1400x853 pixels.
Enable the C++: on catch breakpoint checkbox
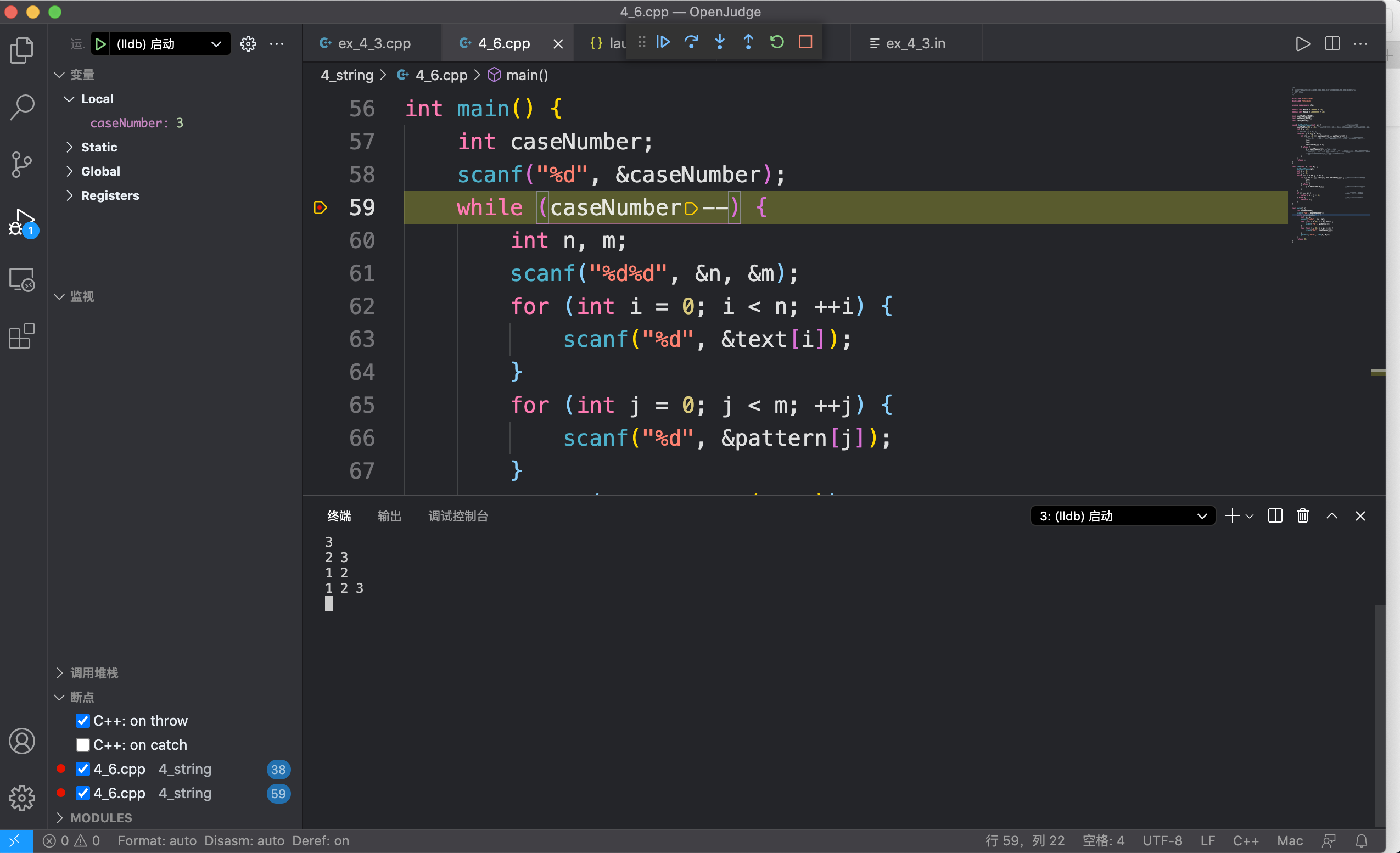tap(83, 744)
